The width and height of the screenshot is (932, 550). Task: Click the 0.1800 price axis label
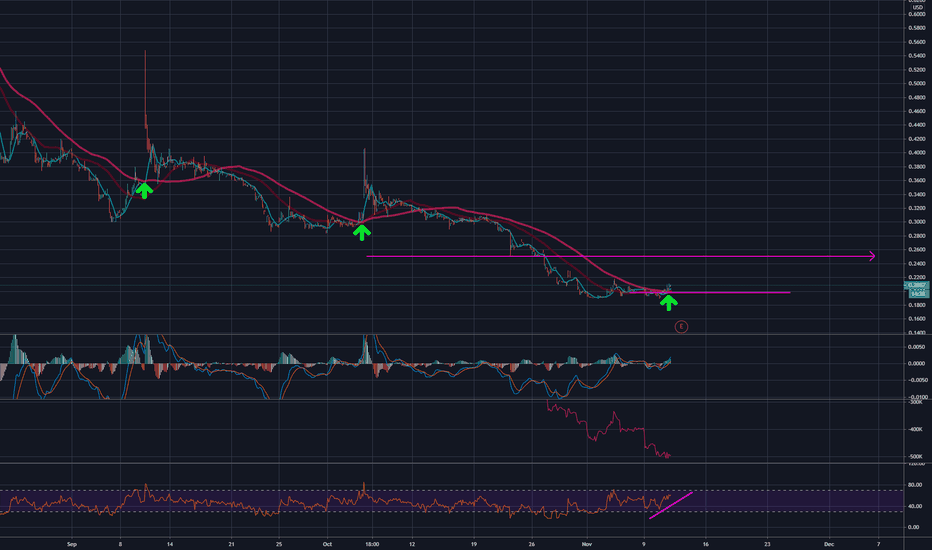pyautogui.click(x=917, y=305)
